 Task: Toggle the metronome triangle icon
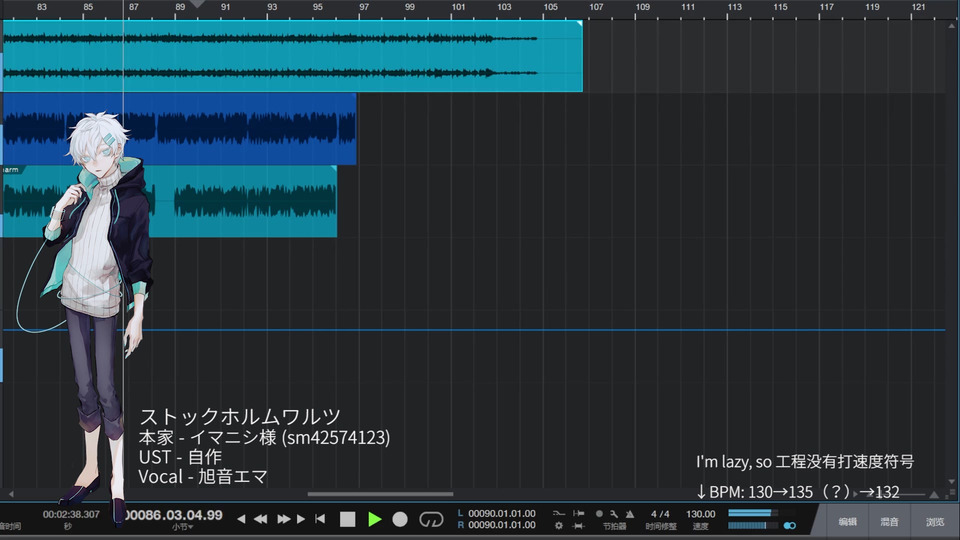[x=629, y=514]
